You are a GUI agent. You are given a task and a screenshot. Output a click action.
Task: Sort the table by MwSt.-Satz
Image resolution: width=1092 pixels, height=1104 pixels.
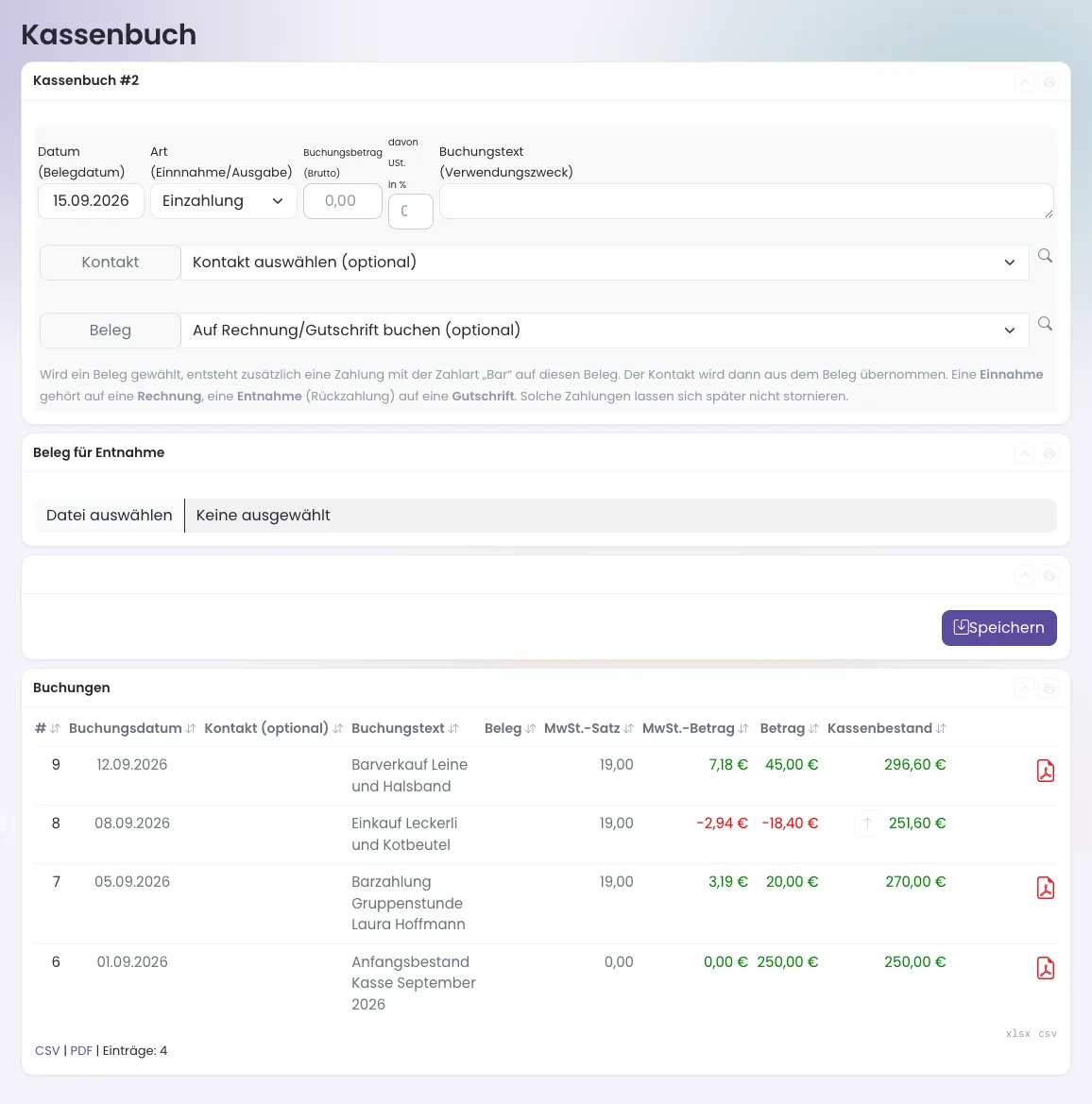tap(589, 729)
